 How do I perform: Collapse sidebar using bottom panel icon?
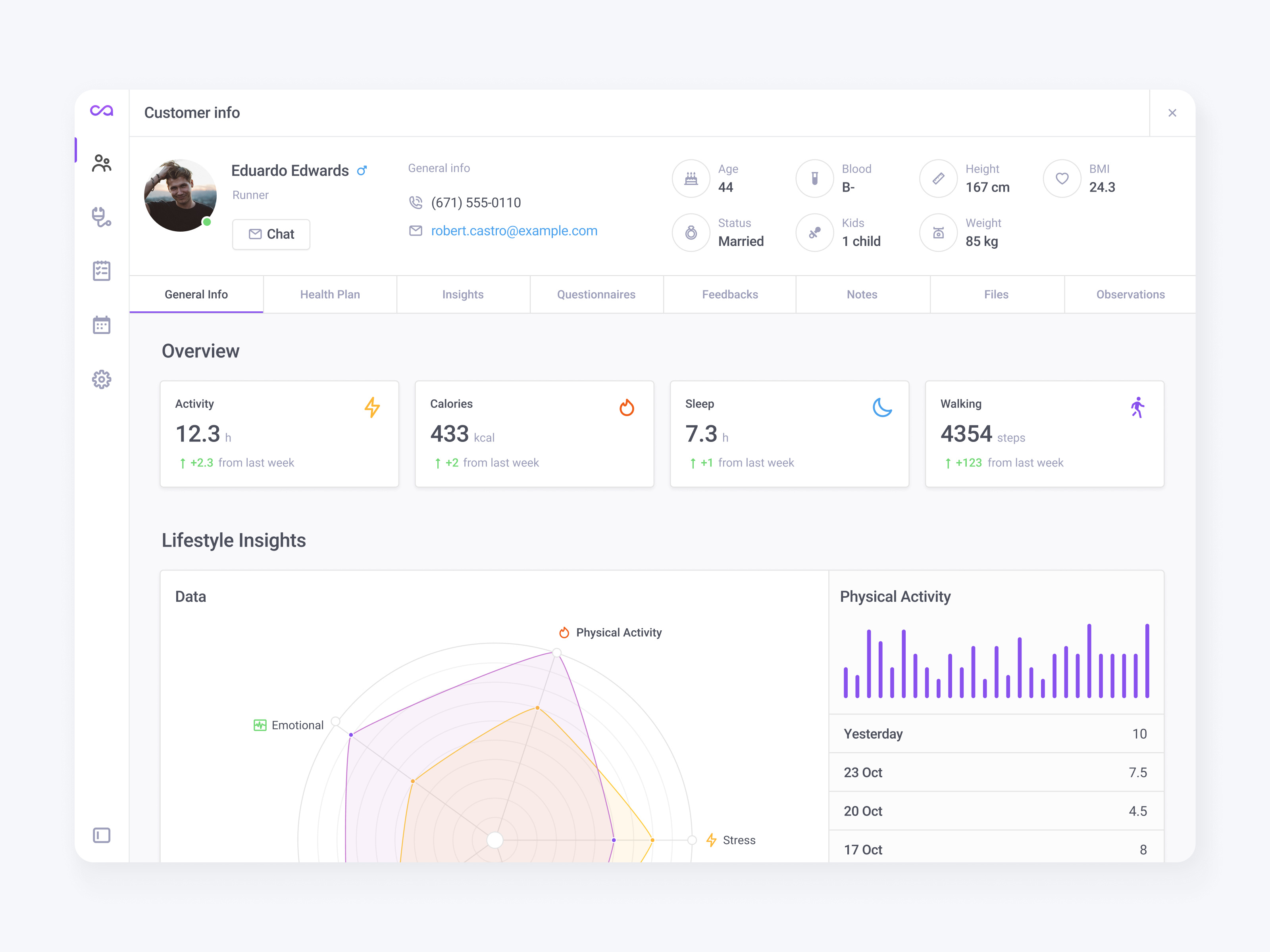(x=102, y=835)
